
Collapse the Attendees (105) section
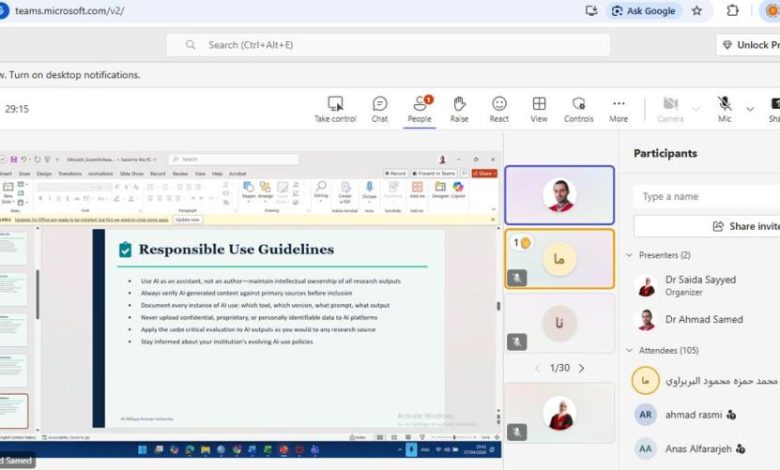(x=630, y=350)
